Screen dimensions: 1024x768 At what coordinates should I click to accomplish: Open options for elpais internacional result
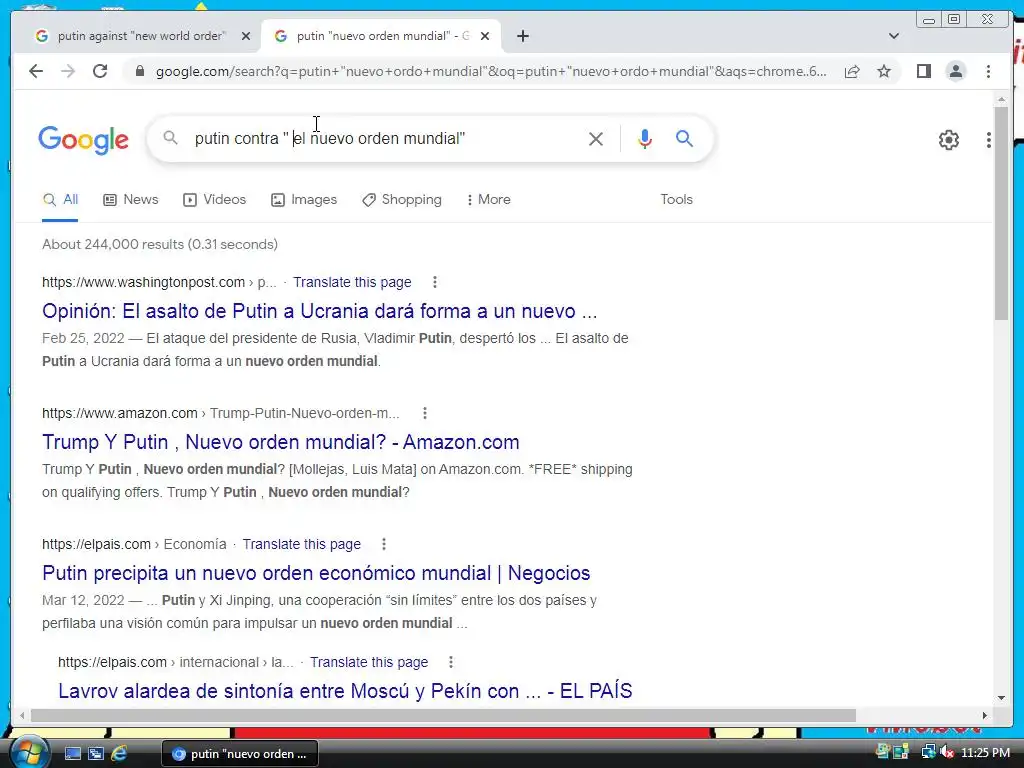451,662
